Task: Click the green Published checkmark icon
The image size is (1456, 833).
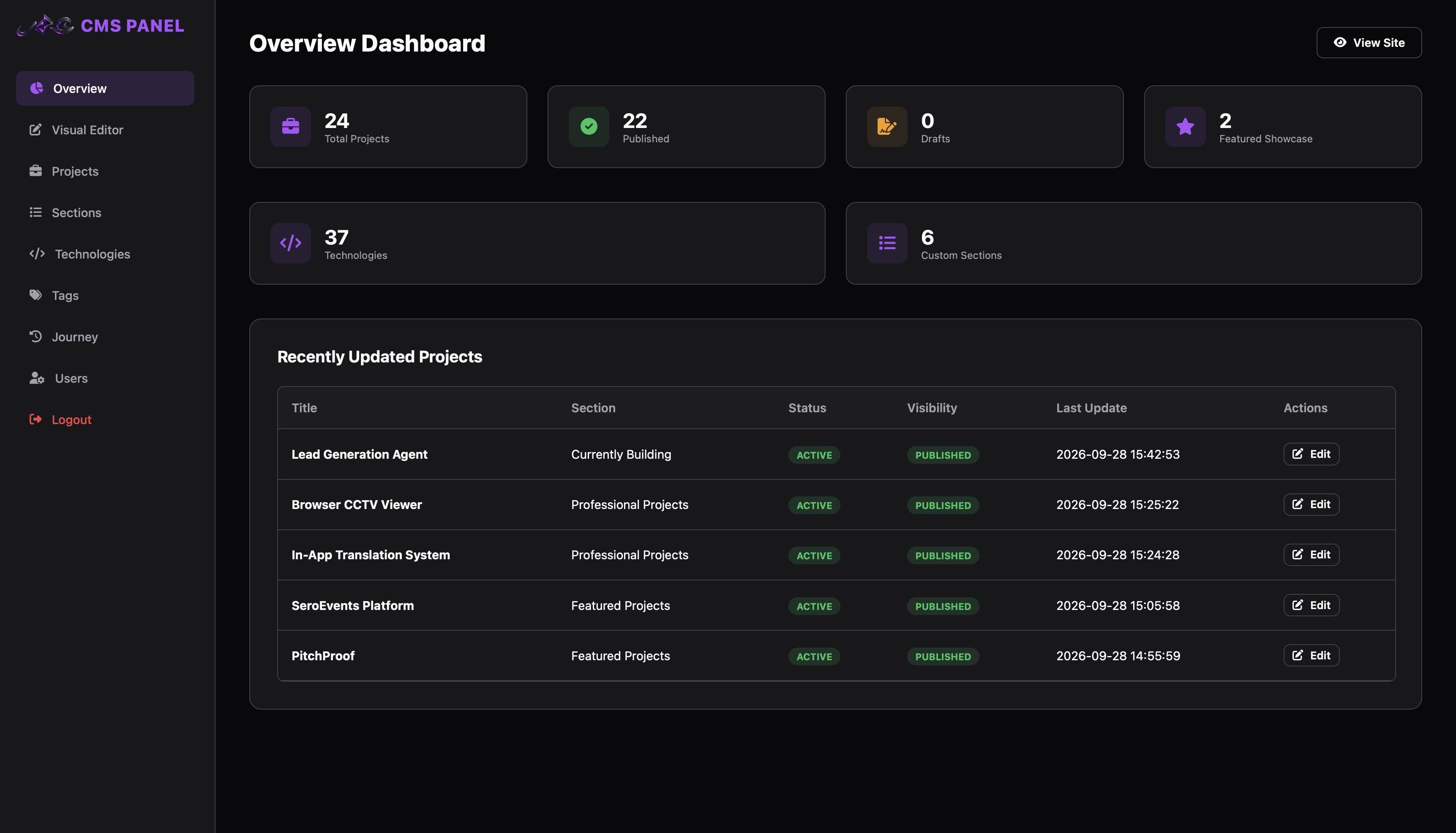Action: [589, 126]
